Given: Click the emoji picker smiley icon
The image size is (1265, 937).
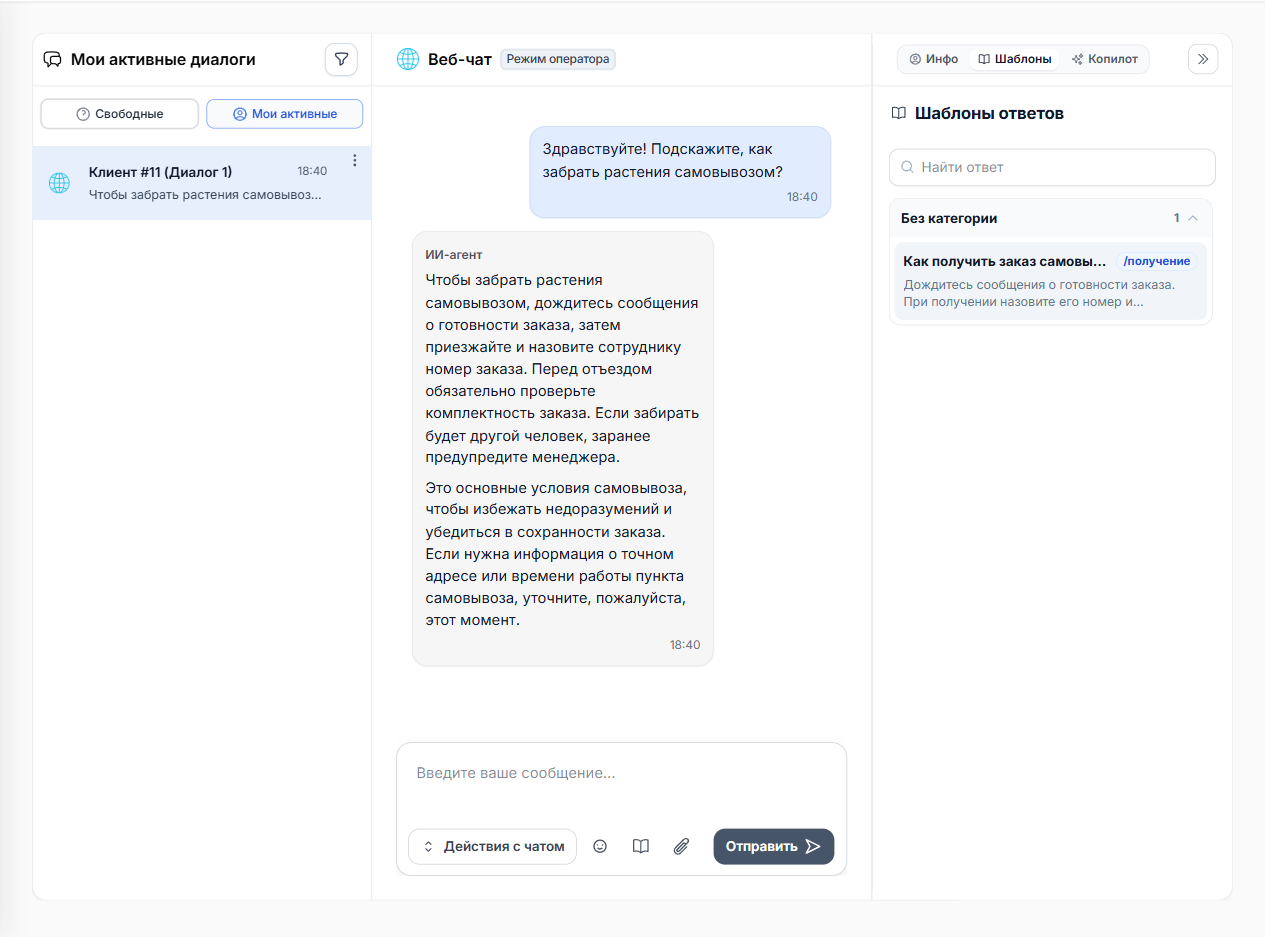Looking at the screenshot, I should point(600,846).
